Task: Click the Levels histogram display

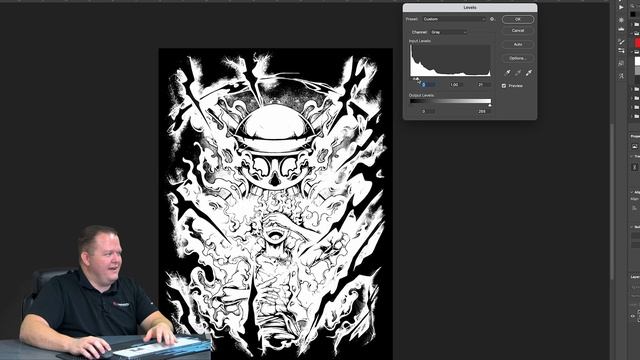Action: click(x=450, y=60)
